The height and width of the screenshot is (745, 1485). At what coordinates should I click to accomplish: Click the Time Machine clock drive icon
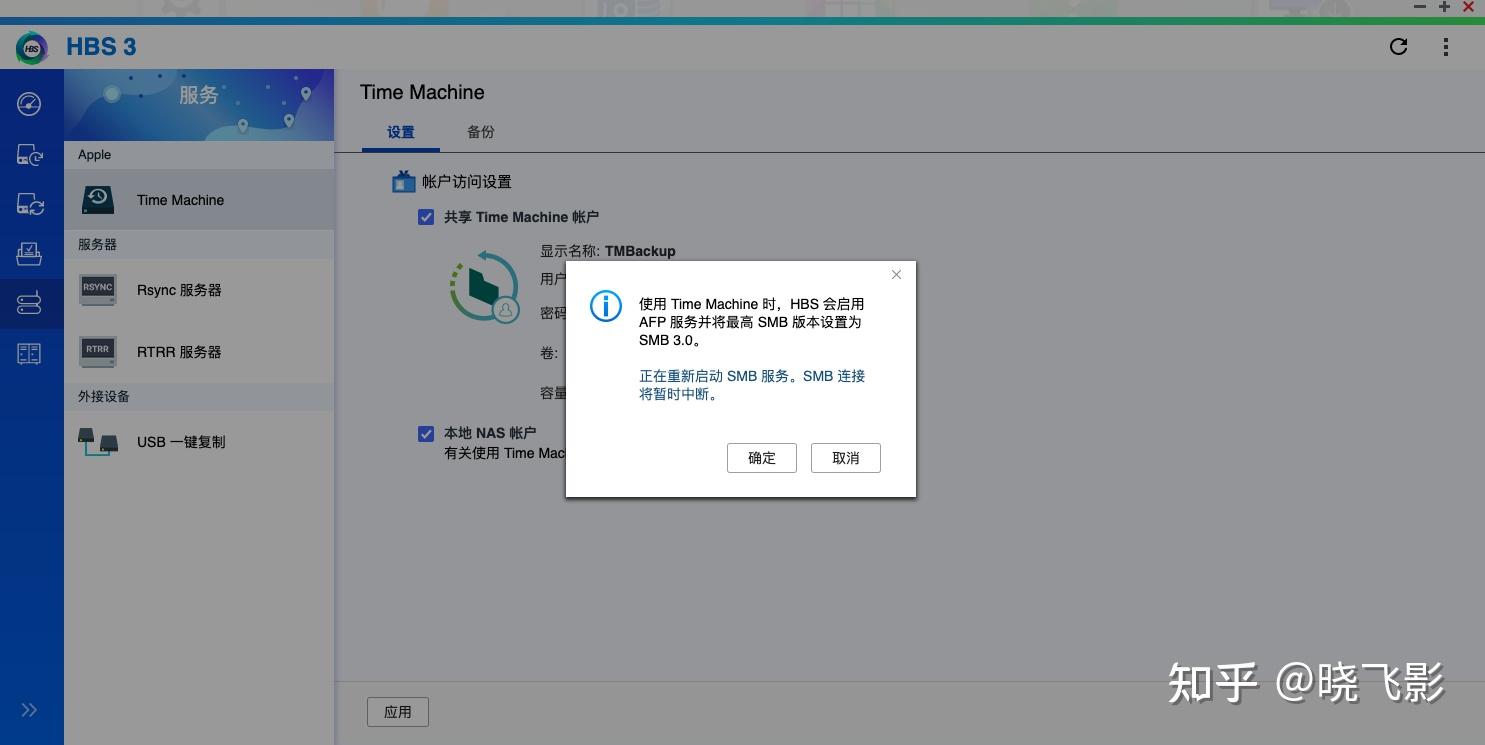pyautogui.click(x=98, y=200)
